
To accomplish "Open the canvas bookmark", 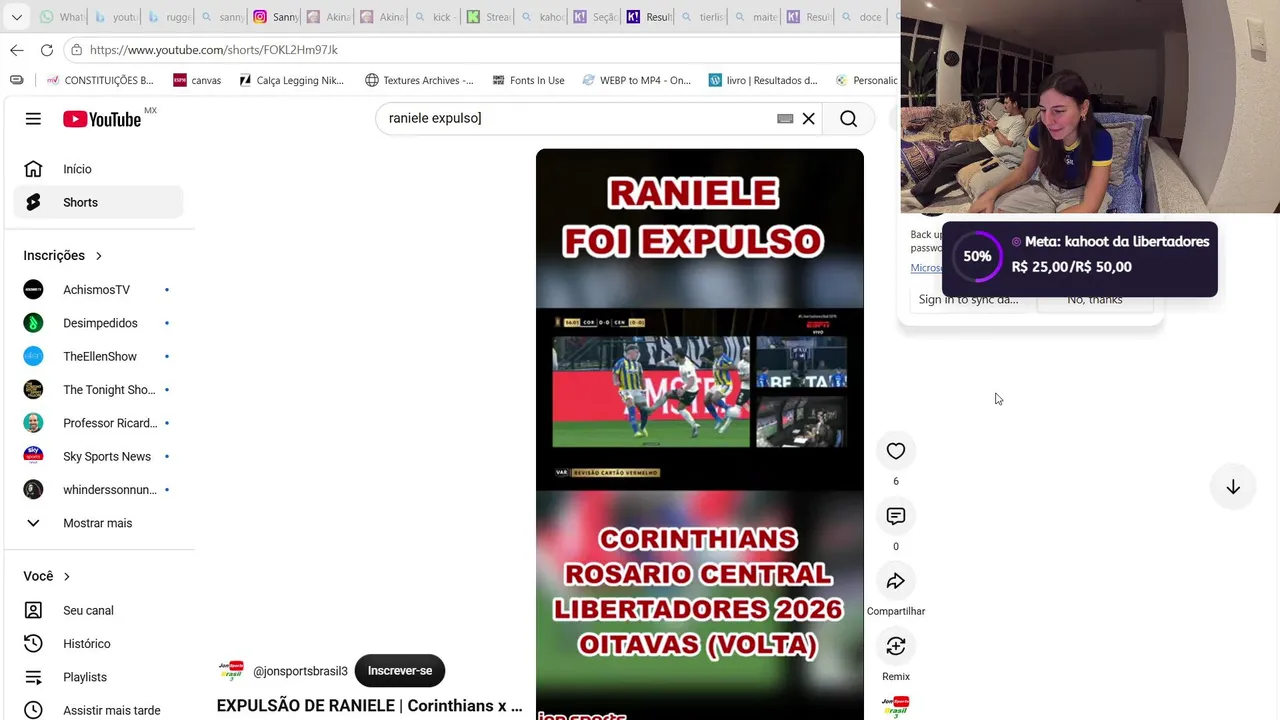I will (197, 80).
